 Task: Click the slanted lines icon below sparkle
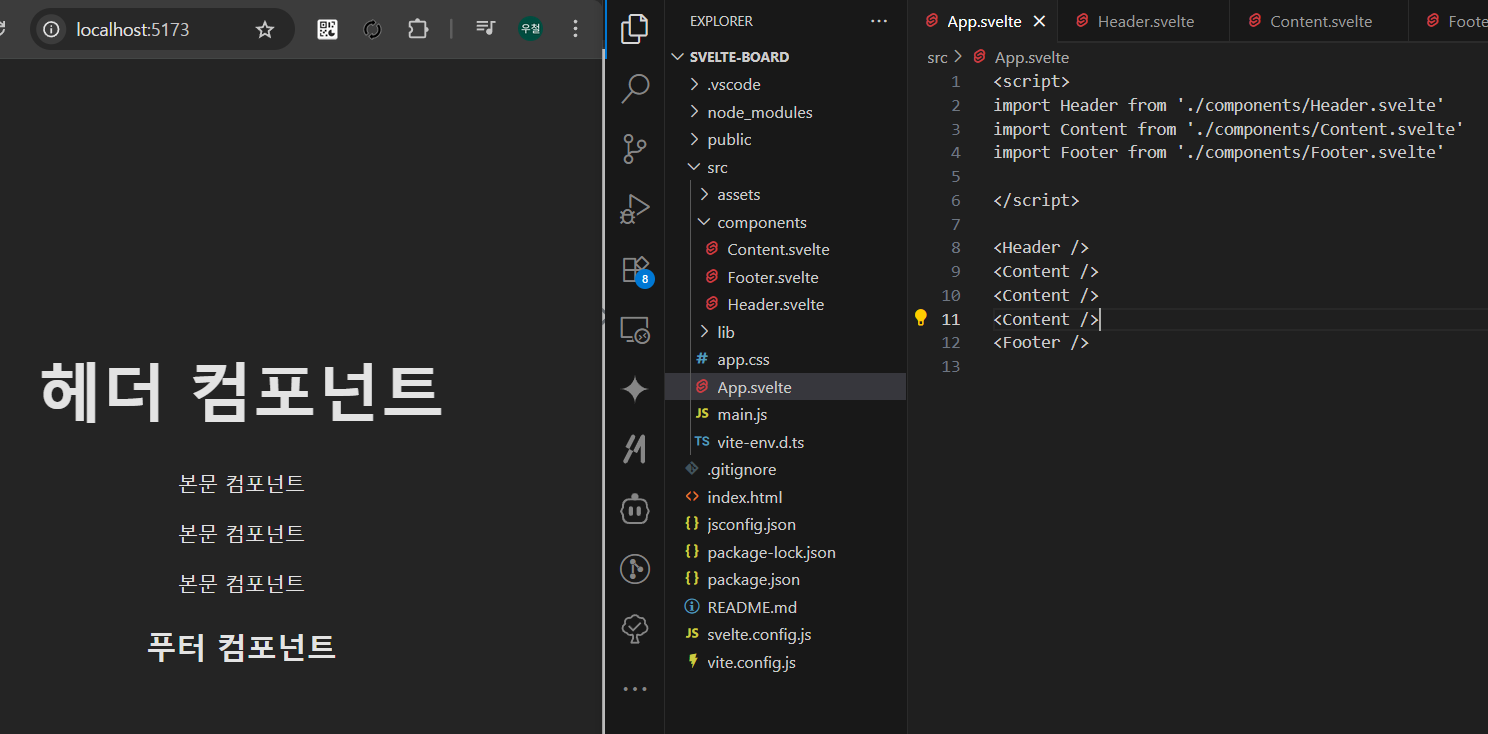(x=635, y=449)
